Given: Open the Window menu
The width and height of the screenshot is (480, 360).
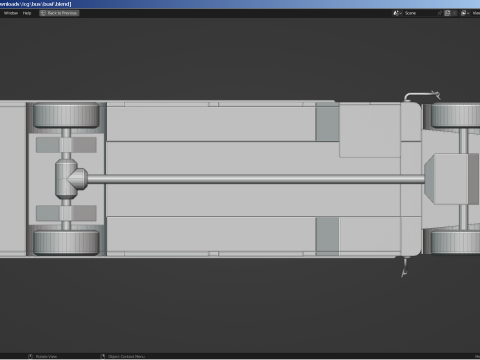Looking at the screenshot, I should 11,13.
